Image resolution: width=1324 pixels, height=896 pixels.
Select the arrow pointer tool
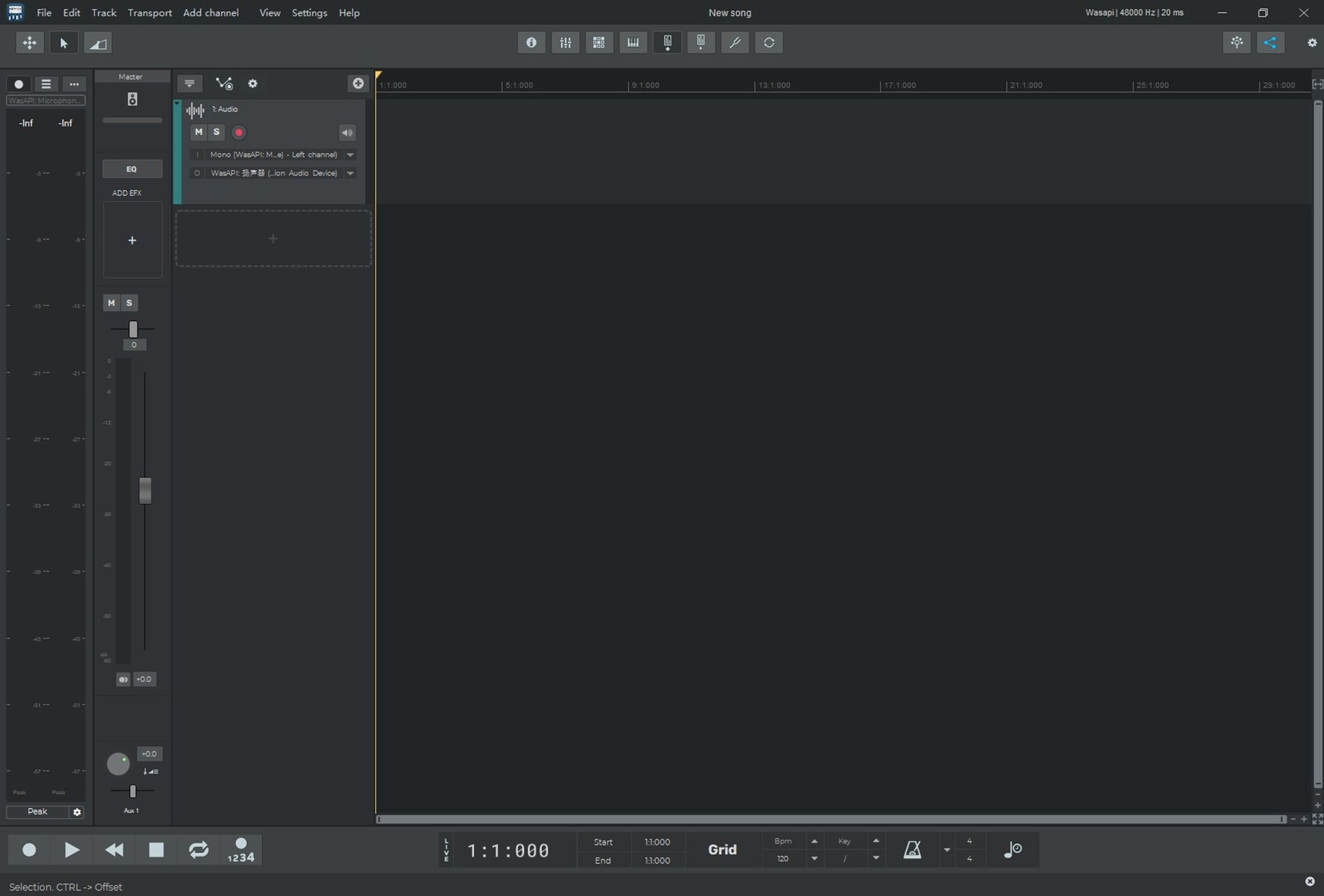(x=64, y=43)
